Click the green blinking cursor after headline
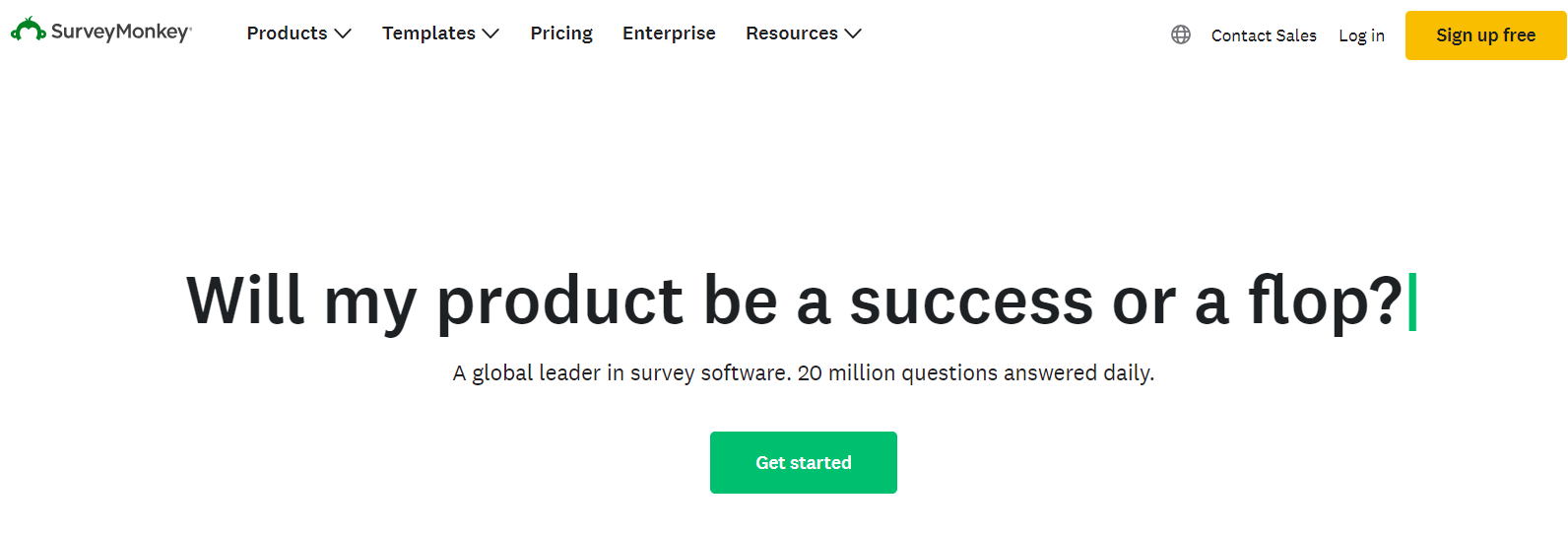 1412,301
